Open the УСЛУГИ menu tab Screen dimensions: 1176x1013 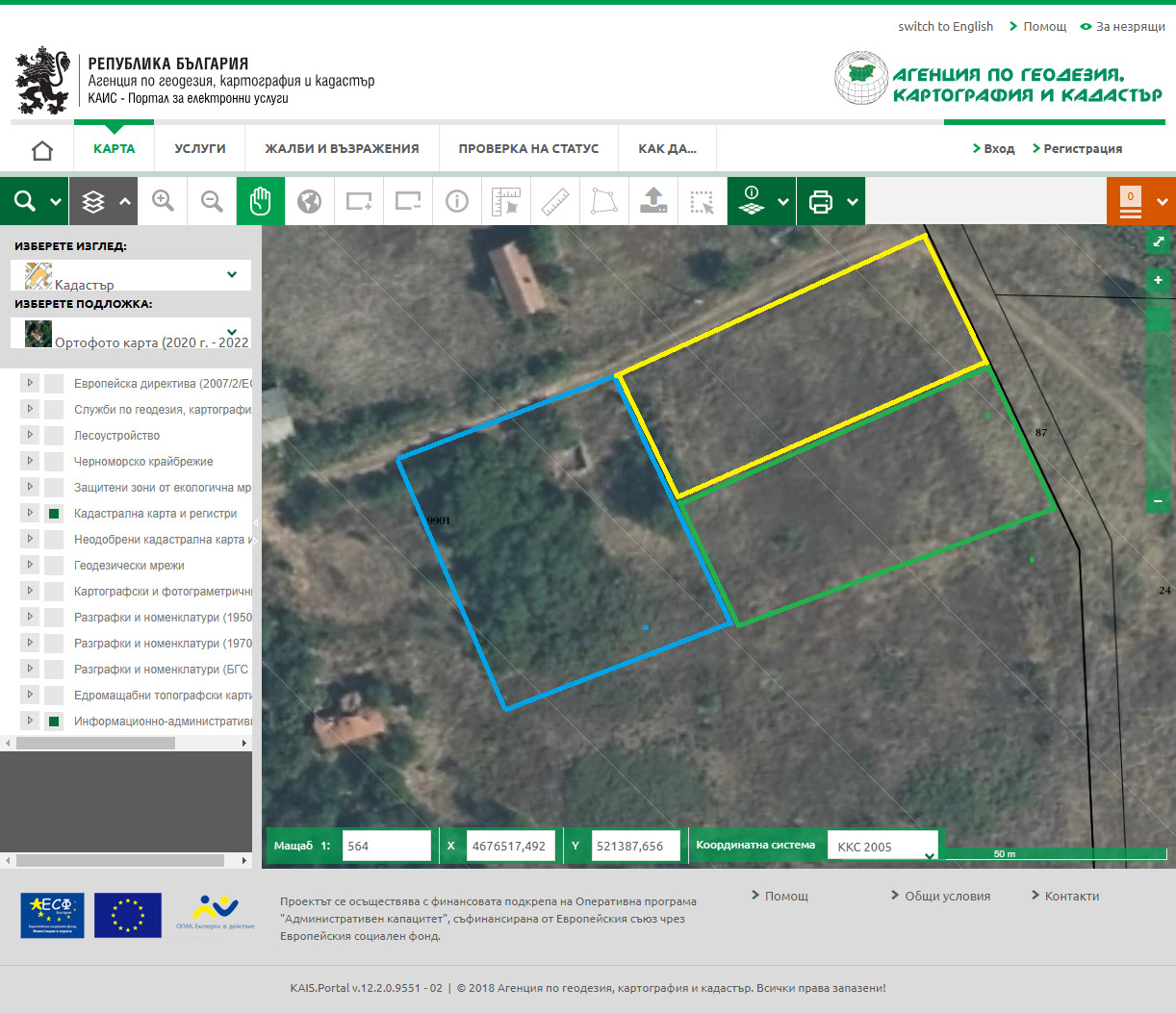click(x=200, y=149)
